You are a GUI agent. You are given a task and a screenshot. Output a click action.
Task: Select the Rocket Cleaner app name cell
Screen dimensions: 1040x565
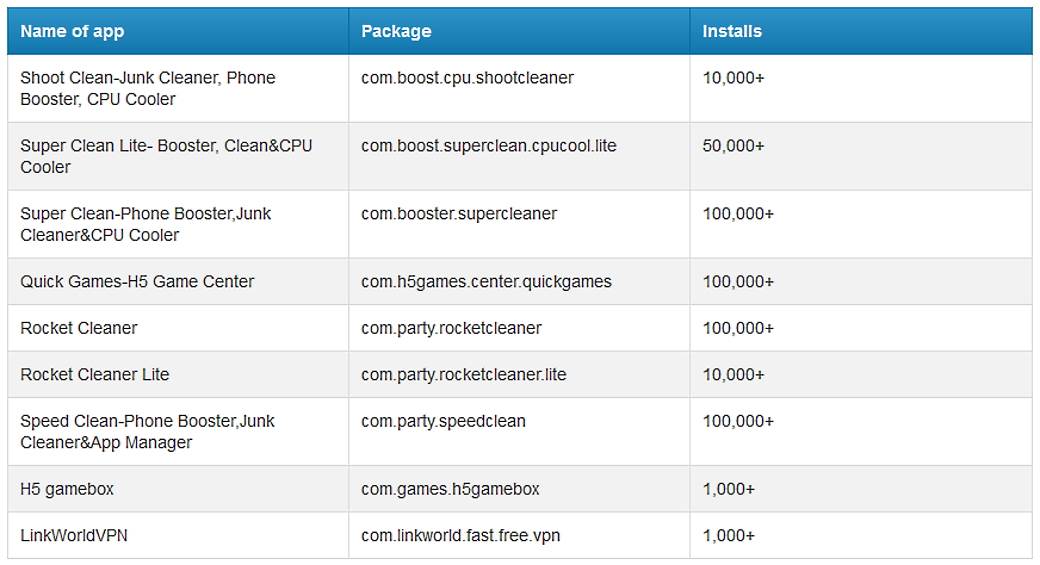[79, 328]
